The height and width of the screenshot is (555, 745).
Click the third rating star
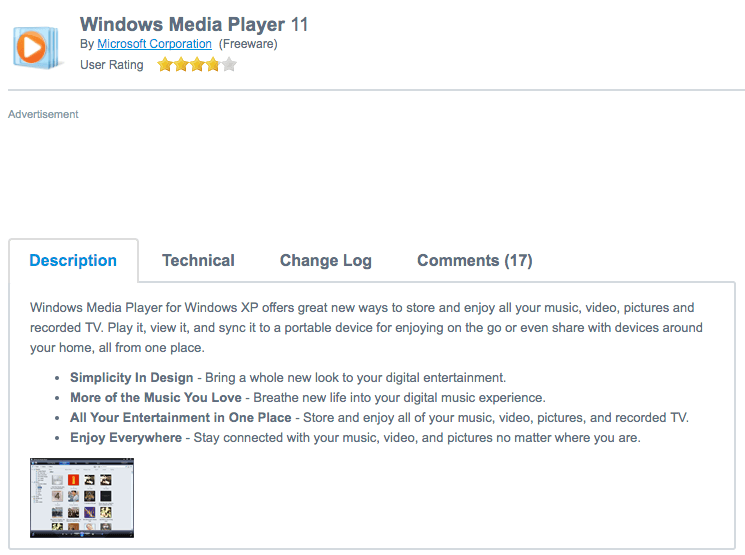(x=197, y=64)
